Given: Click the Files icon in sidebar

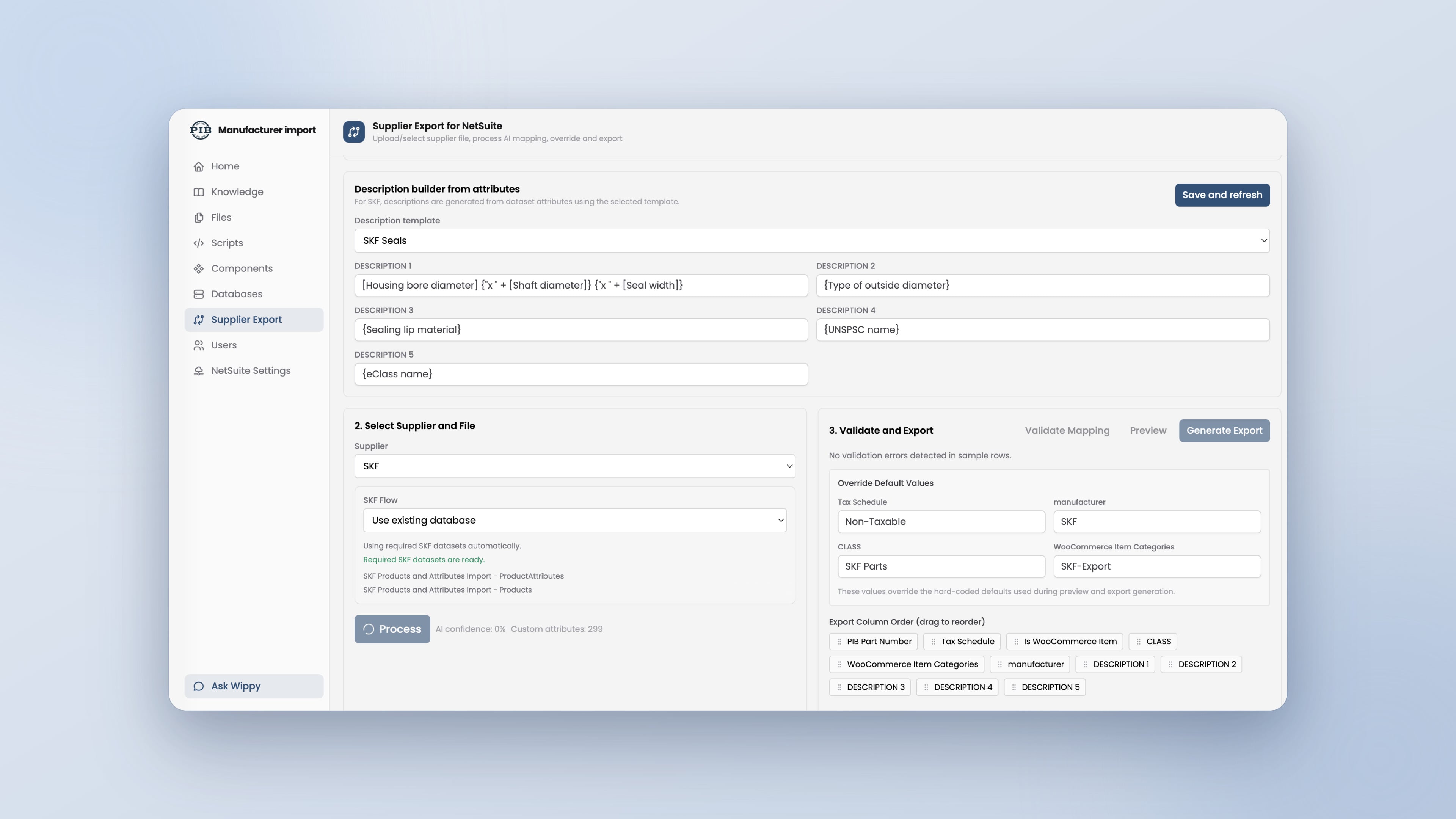Looking at the screenshot, I should [198, 218].
